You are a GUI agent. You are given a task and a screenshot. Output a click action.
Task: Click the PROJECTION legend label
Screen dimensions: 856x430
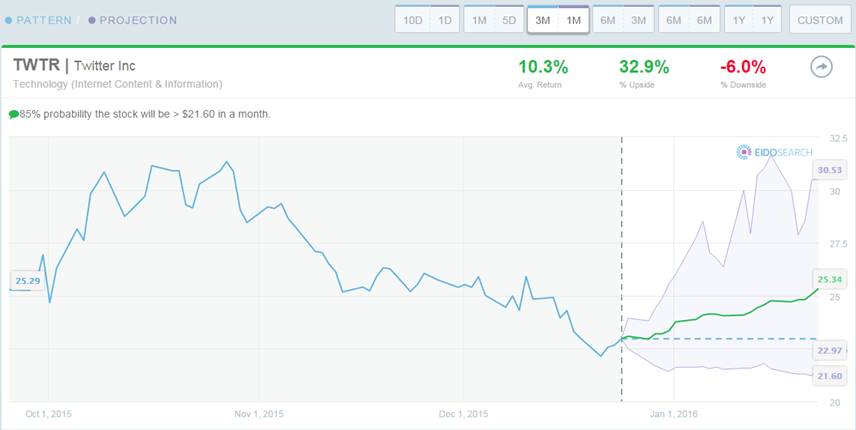pyautogui.click(x=138, y=21)
